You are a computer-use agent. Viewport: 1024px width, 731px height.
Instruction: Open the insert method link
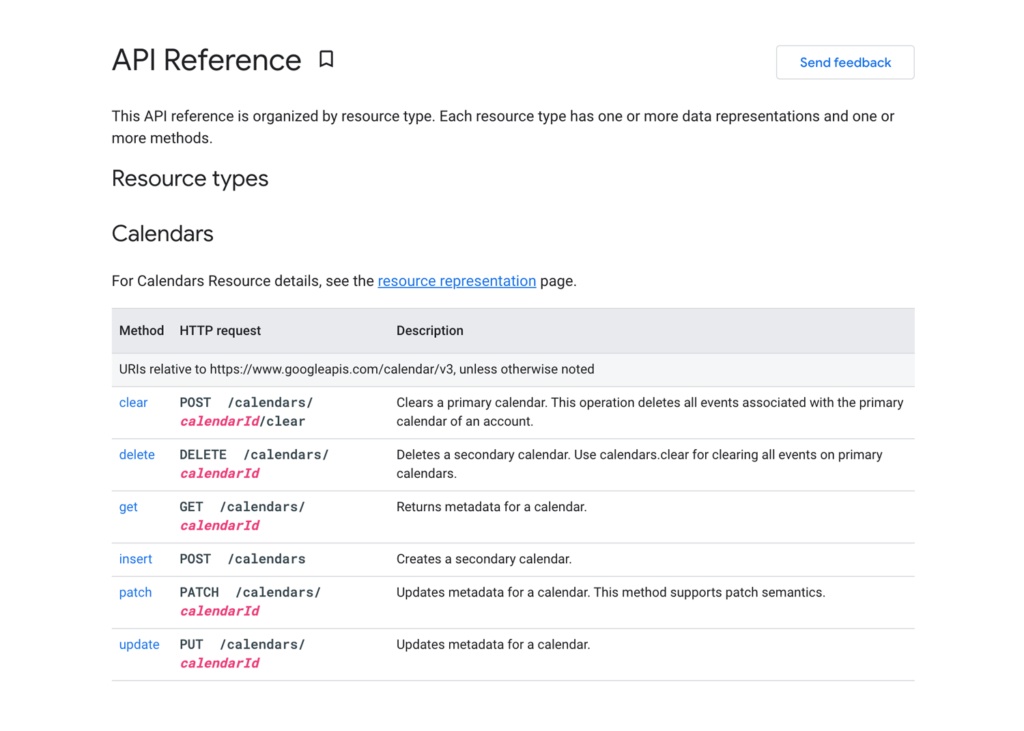click(135, 559)
